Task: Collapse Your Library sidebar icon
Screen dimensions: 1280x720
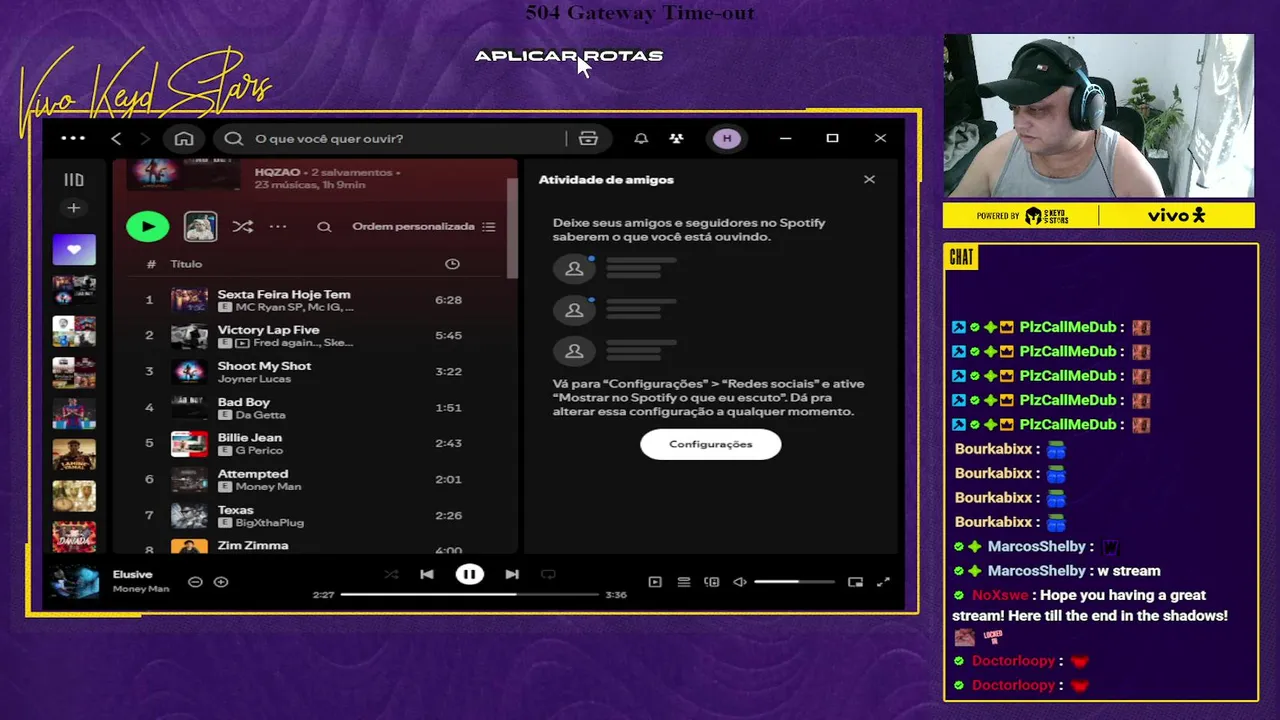Action: 74,180
